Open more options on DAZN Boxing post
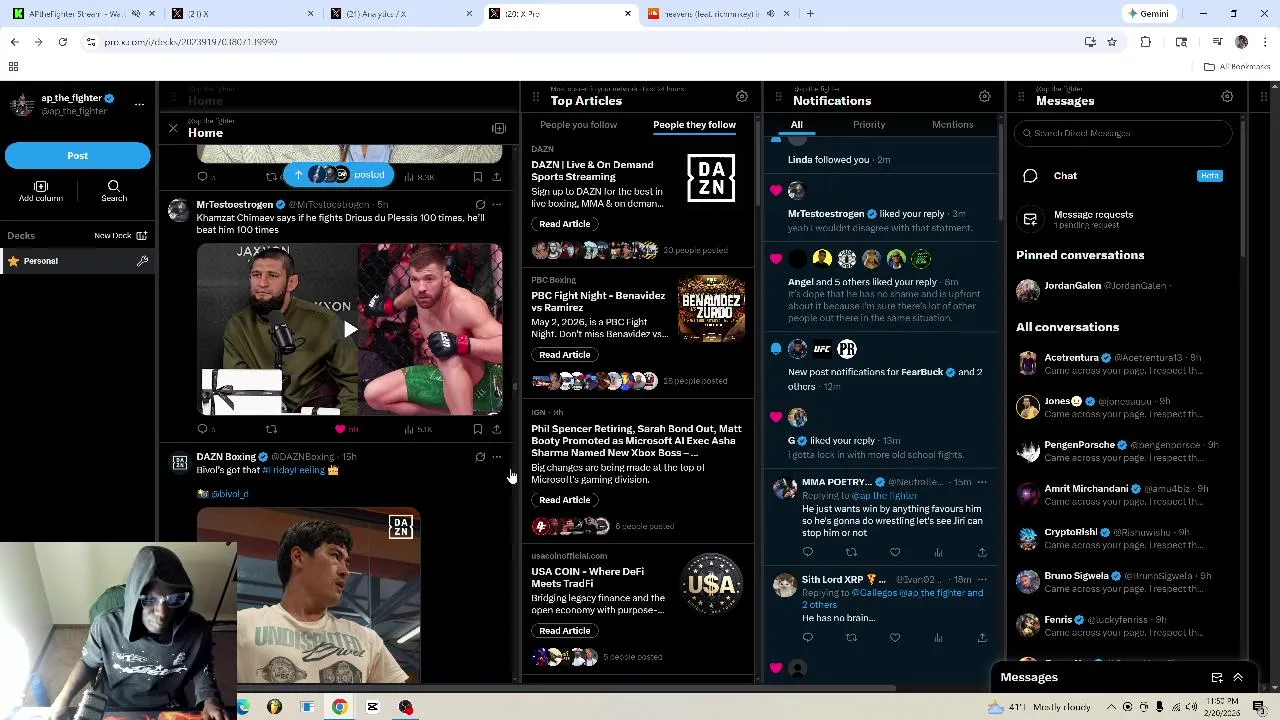The image size is (1280, 720). coord(497,457)
